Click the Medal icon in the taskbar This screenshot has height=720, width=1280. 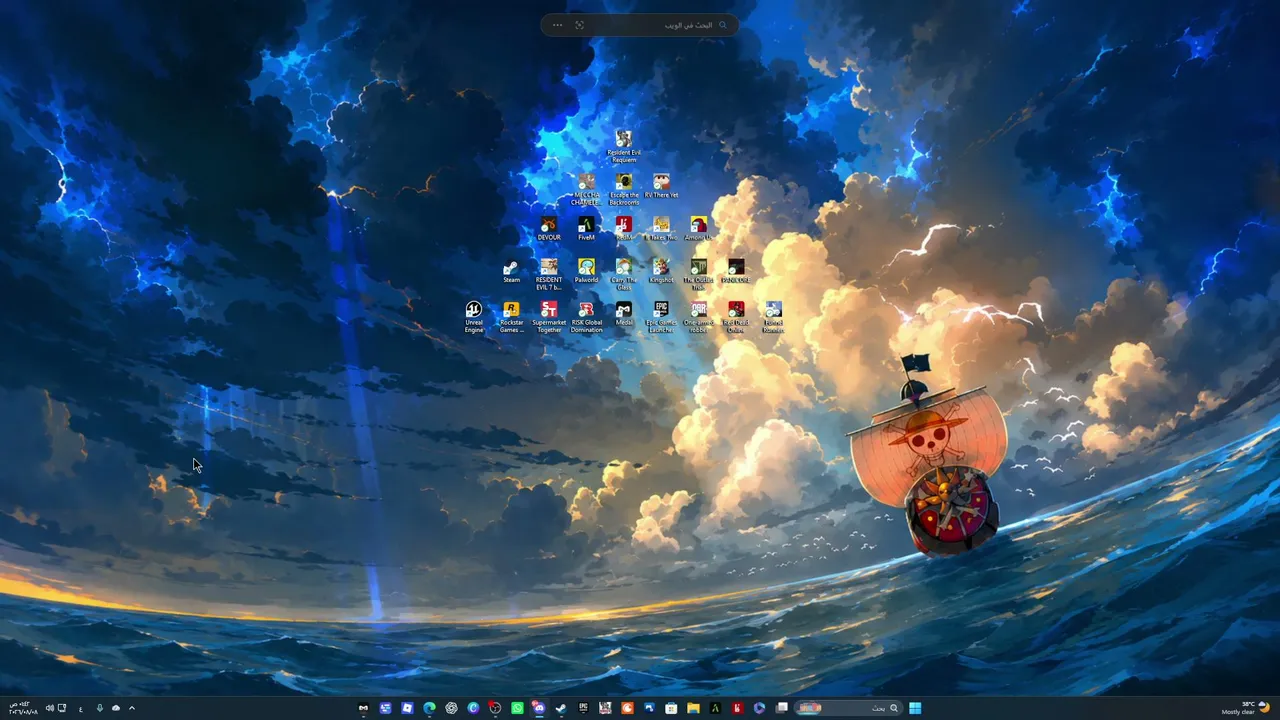[363, 708]
